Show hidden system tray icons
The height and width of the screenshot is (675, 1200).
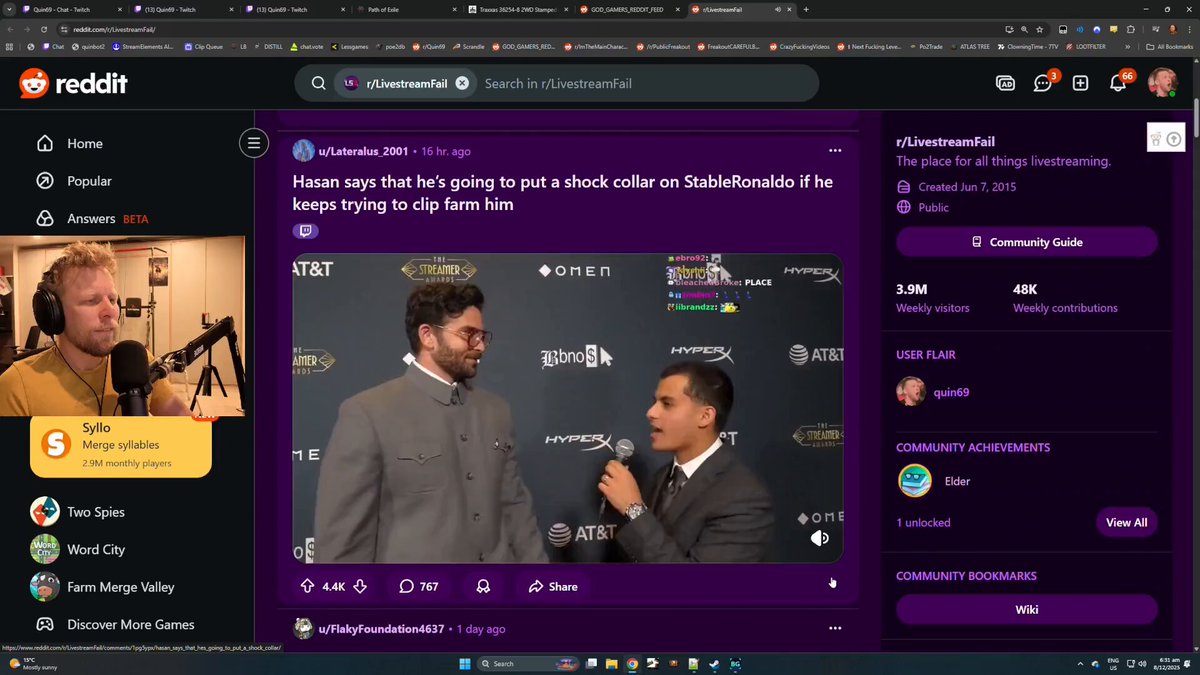tap(1080, 663)
